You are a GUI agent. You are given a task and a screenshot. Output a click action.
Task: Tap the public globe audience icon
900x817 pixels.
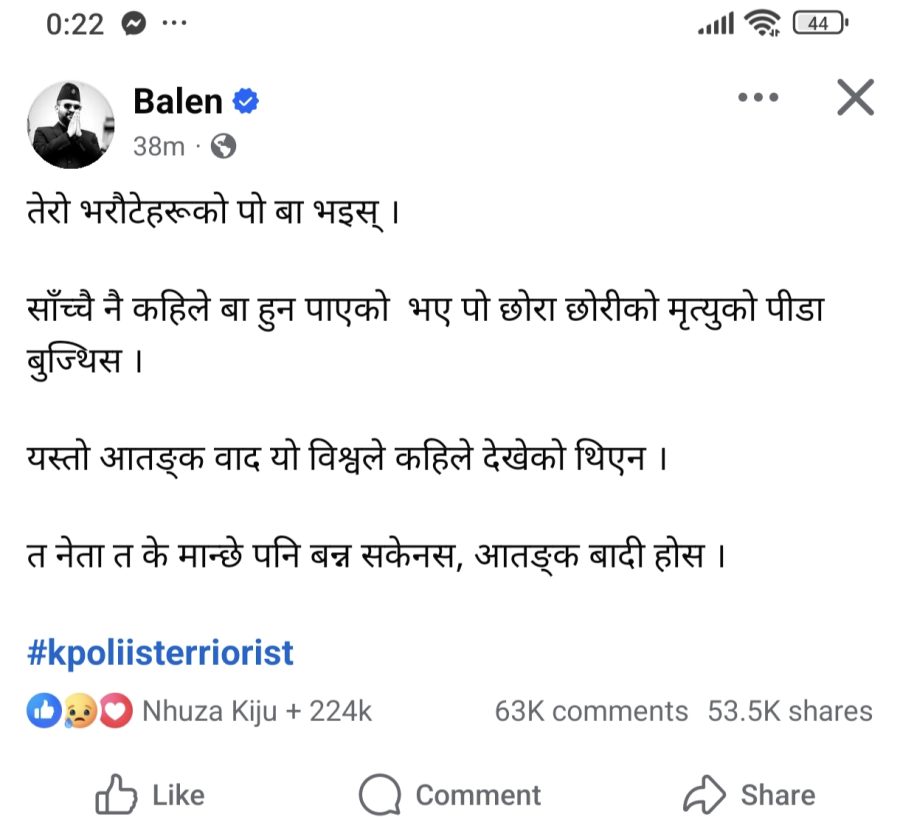223,147
